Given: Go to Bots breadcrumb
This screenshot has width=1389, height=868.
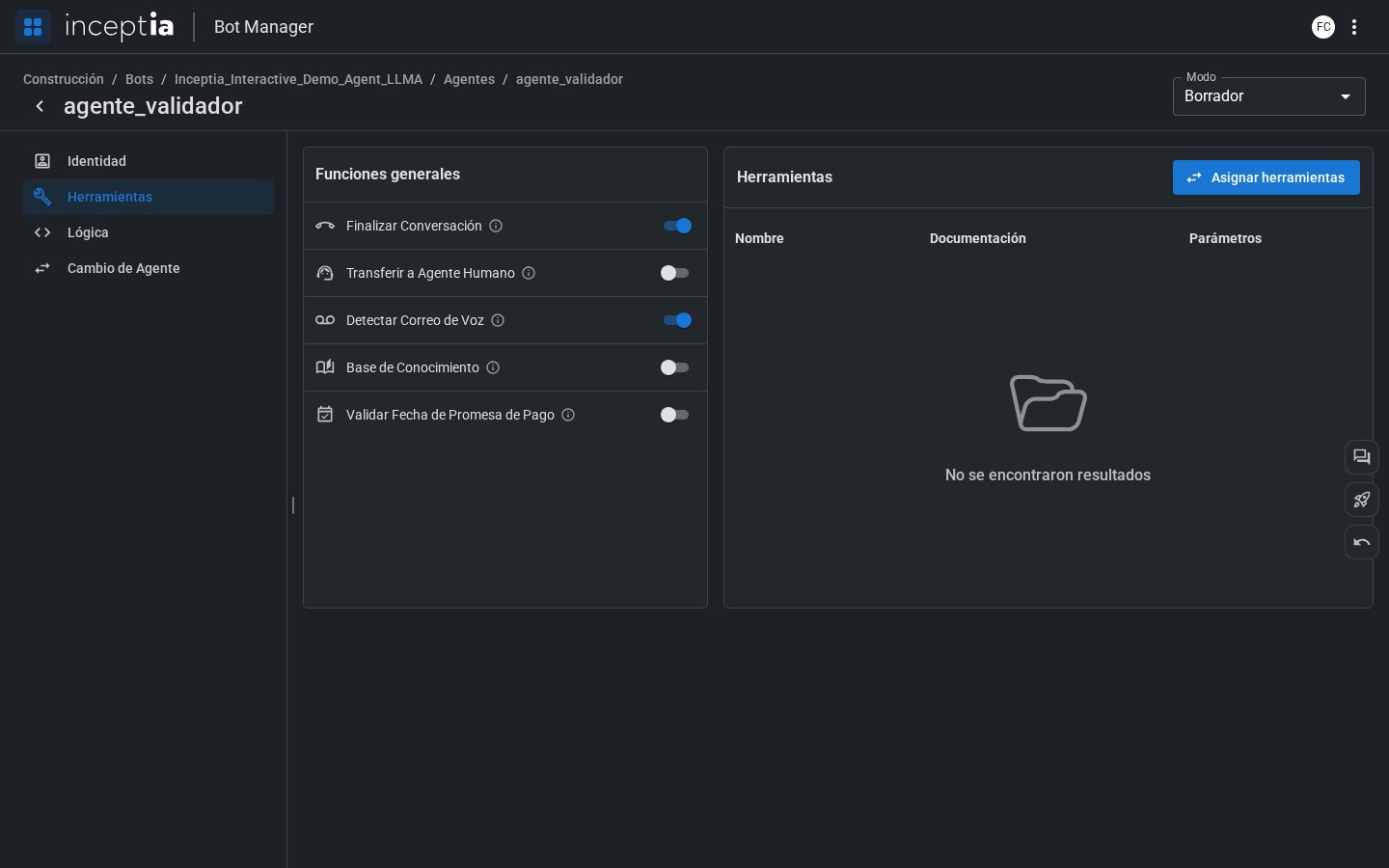Looking at the screenshot, I should coord(139,79).
